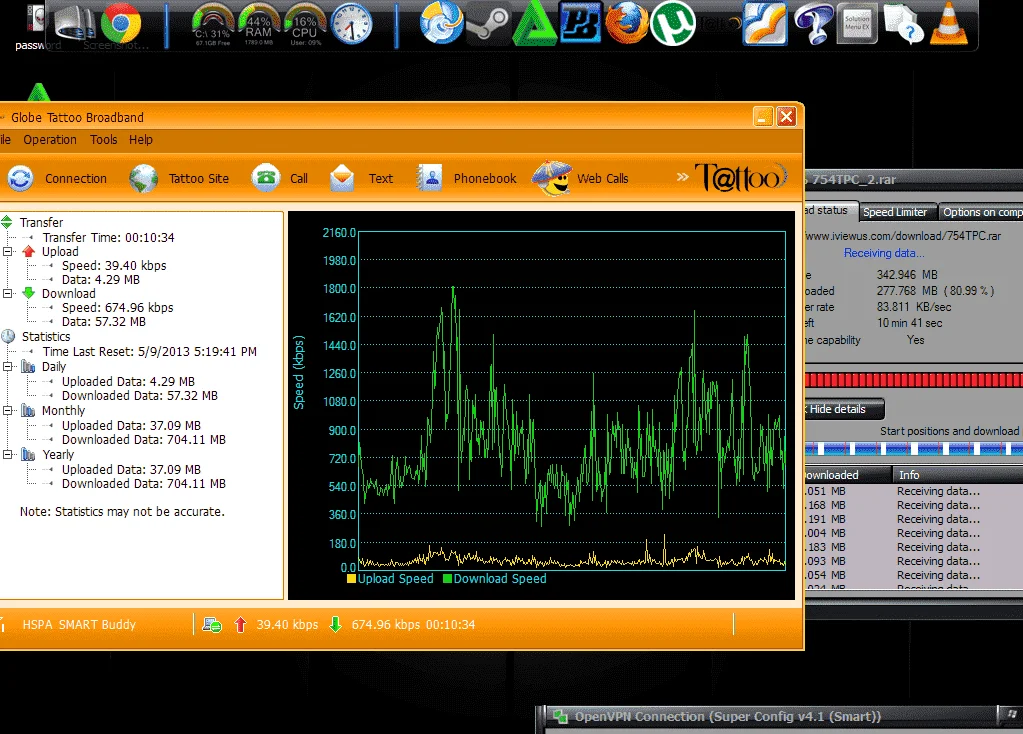Select Monthly Downloaded Data: 704.11 MB row
This screenshot has width=1023, height=734.
click(144, 440)
